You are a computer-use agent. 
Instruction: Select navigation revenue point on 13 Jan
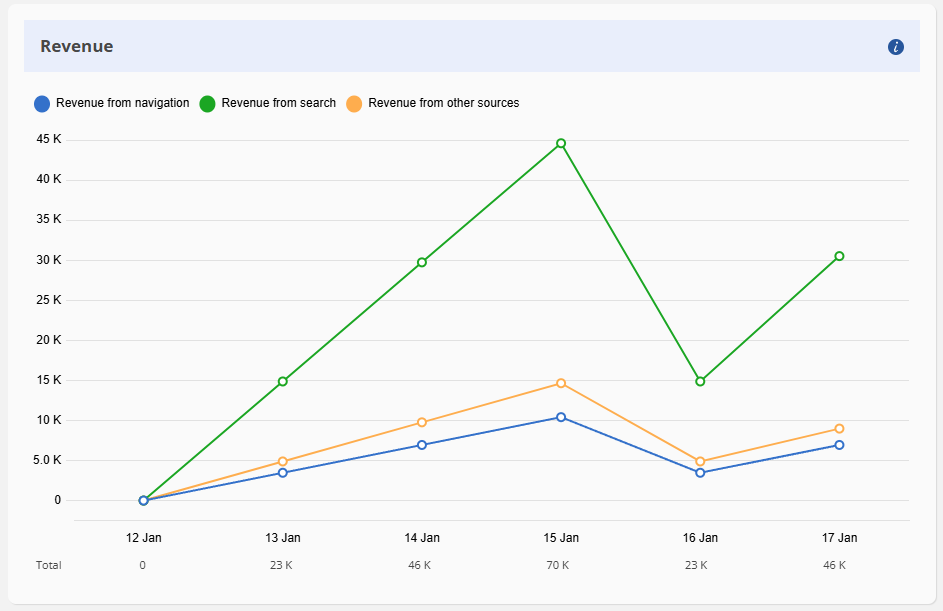point(283,473)
